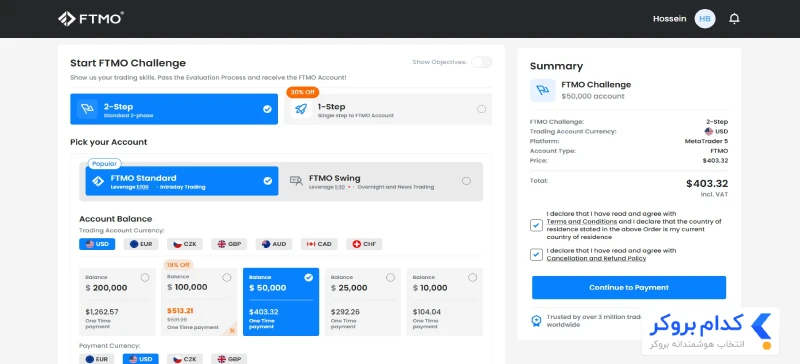Screen dimensions: 800x364
Task: Select the 2-Step challenge option
Action: 174,109
